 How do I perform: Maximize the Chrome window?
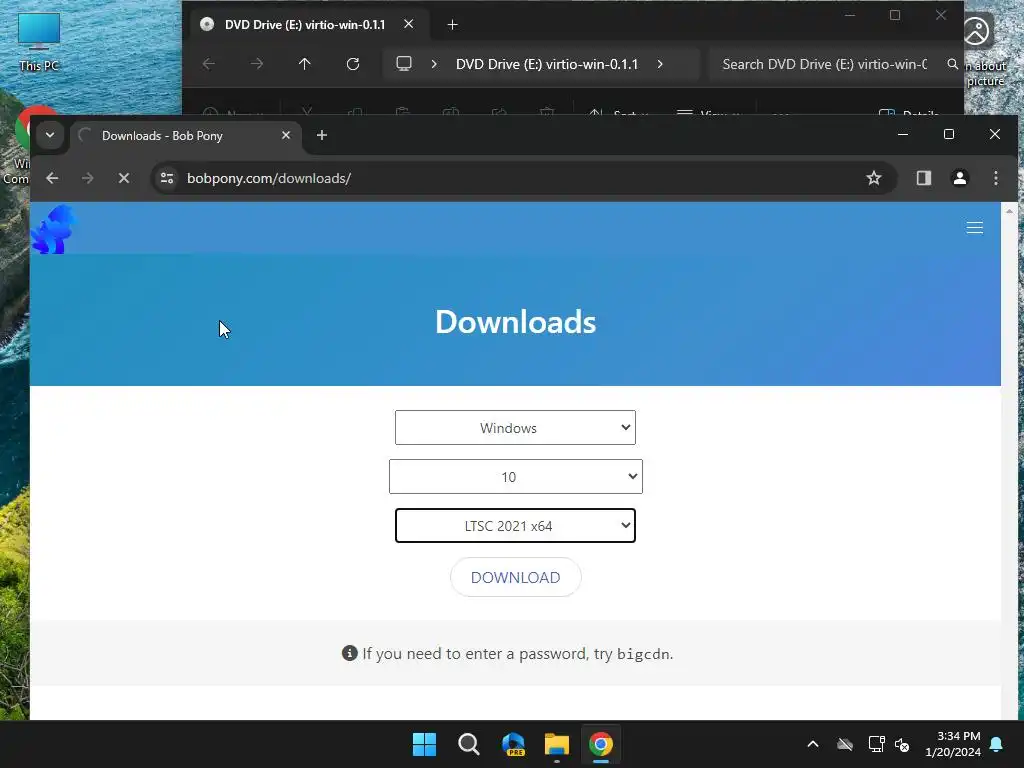click(x=949, y=135)
